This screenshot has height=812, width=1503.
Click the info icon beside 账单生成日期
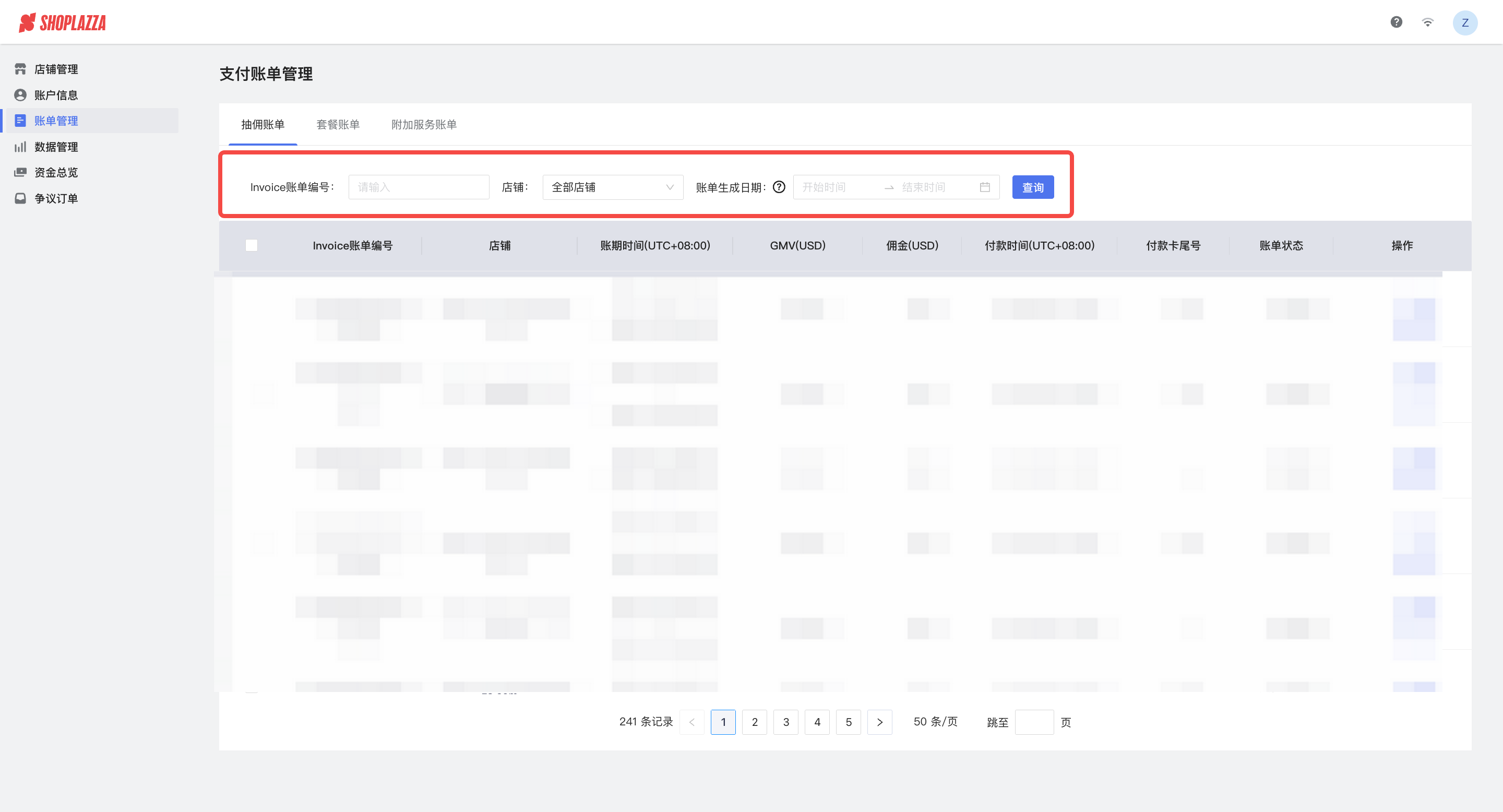coord(779,187)
